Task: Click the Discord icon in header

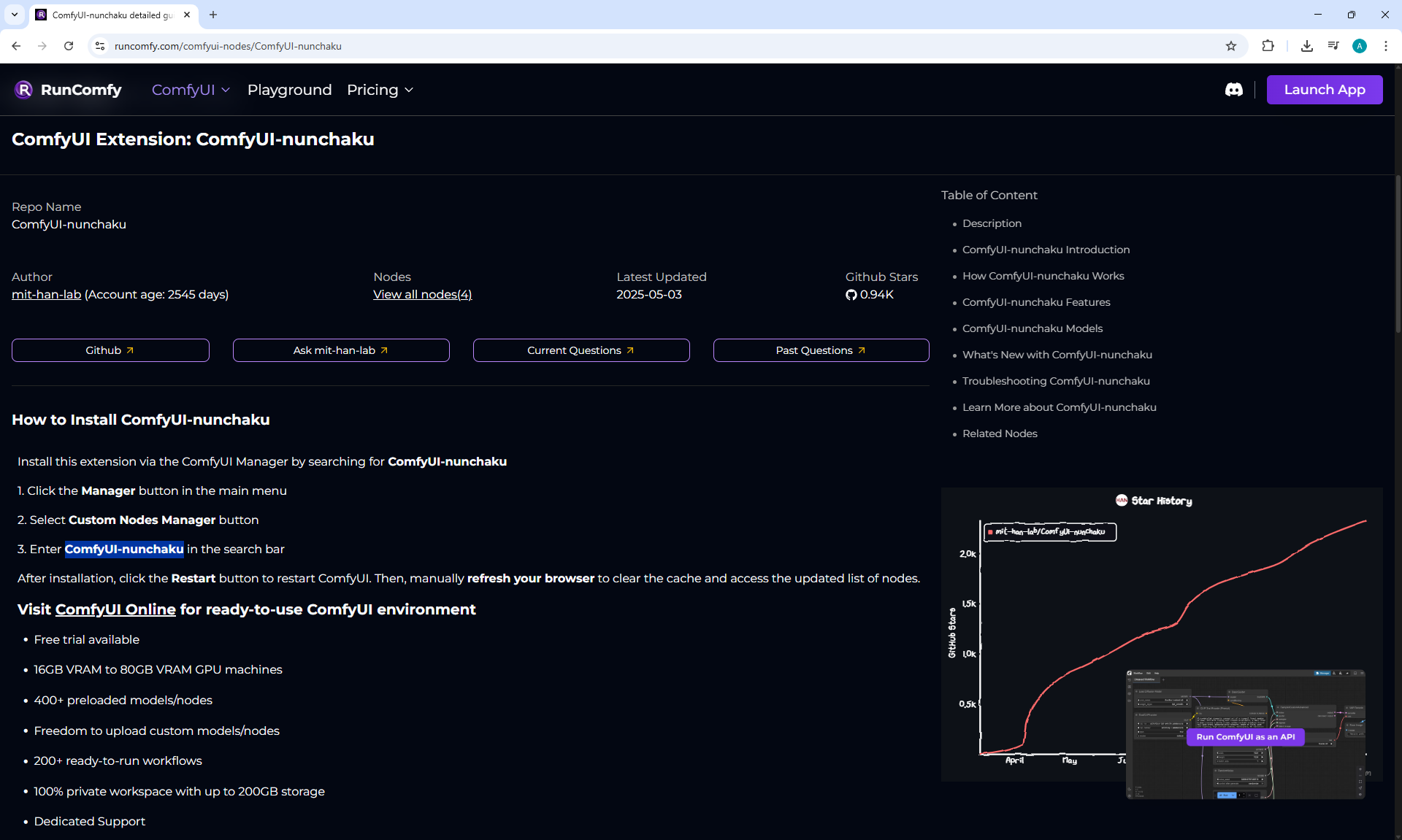Action: coord(1233,90)
